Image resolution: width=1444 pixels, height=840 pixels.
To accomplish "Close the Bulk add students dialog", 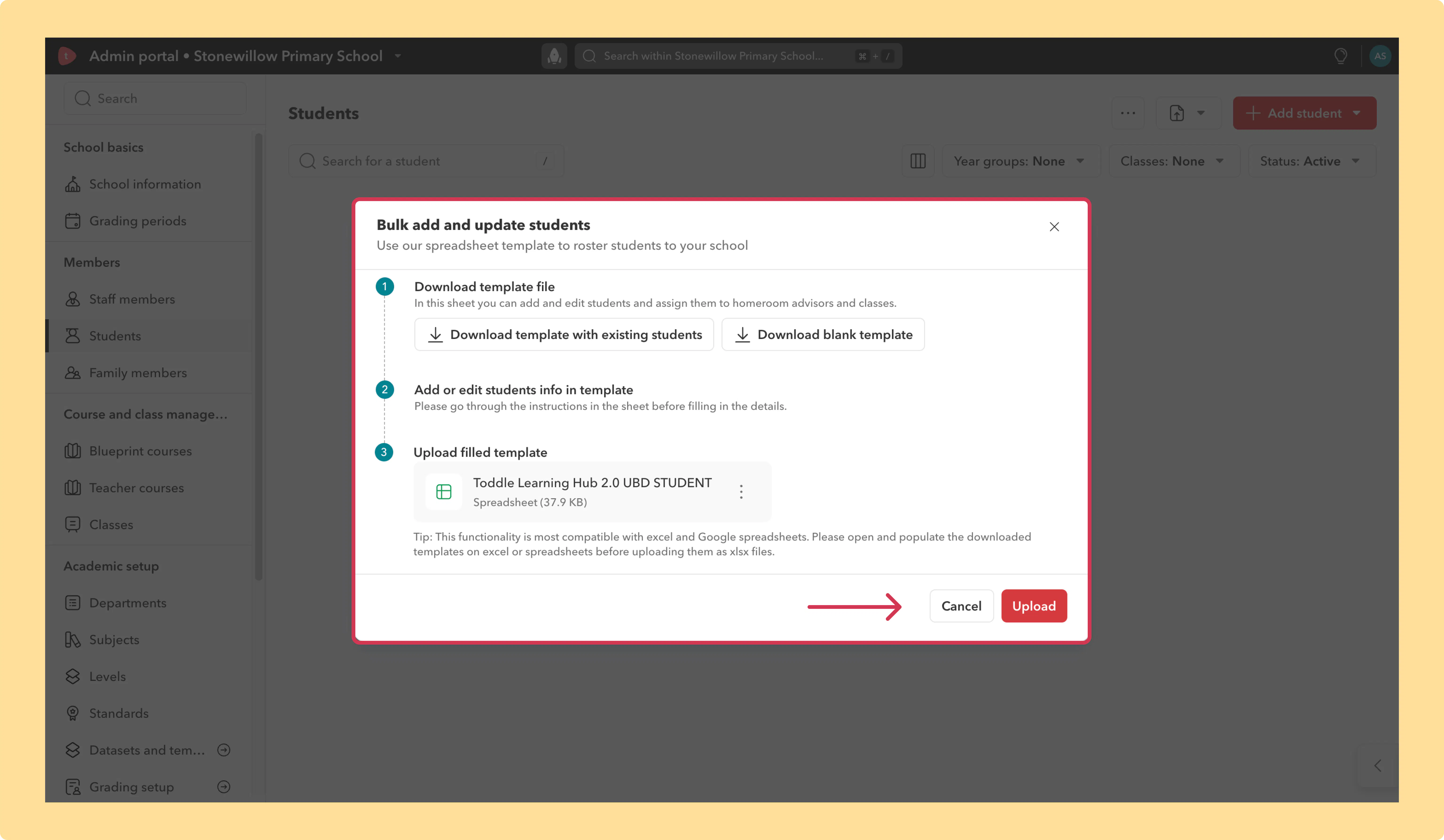I will tap(1054, 227).
